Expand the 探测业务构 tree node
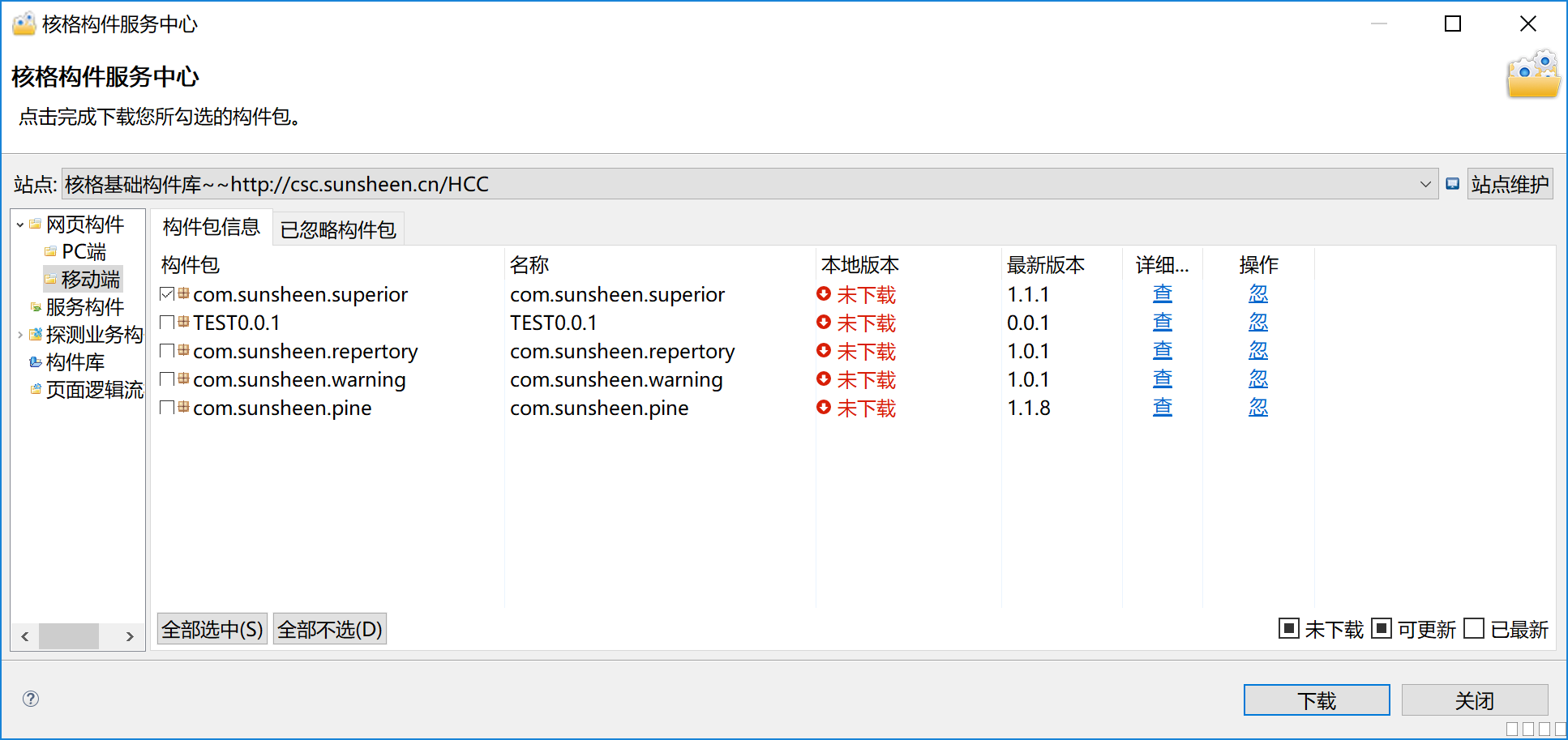The width and height of the screenshot is (1568, 740). click(x=19, y=335)
